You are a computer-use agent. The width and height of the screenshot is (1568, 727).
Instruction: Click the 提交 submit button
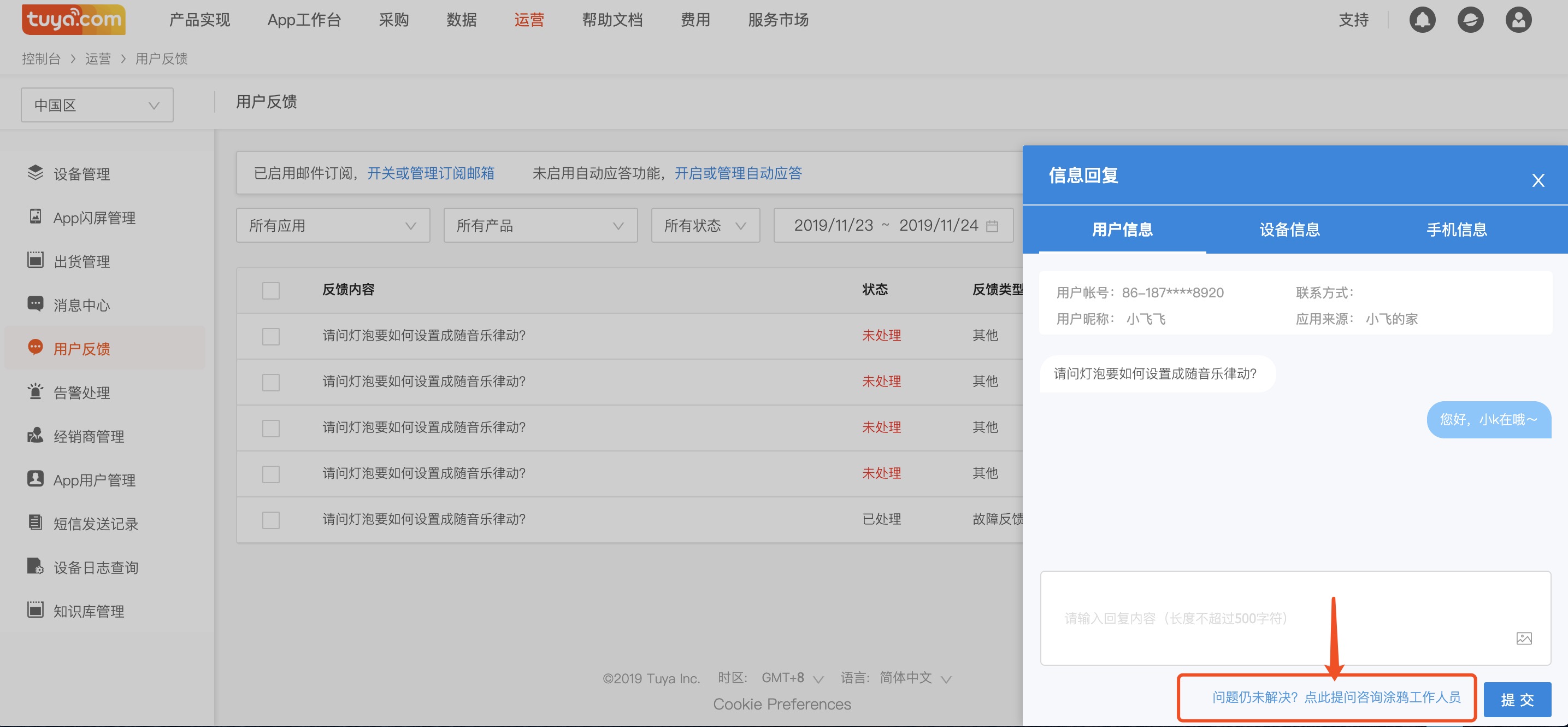tap(1517, 699)
